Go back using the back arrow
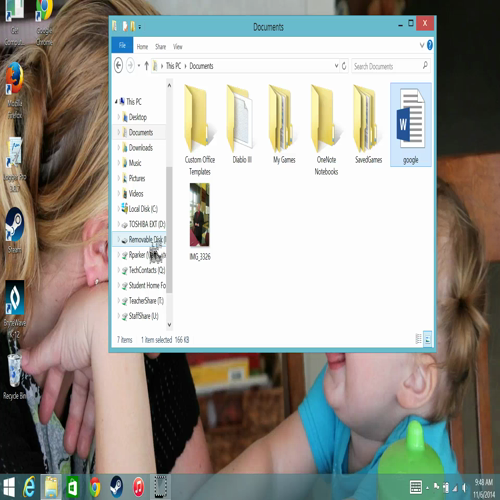The height and width of the screenshot is (500, 500). click(x=118, y=65)
